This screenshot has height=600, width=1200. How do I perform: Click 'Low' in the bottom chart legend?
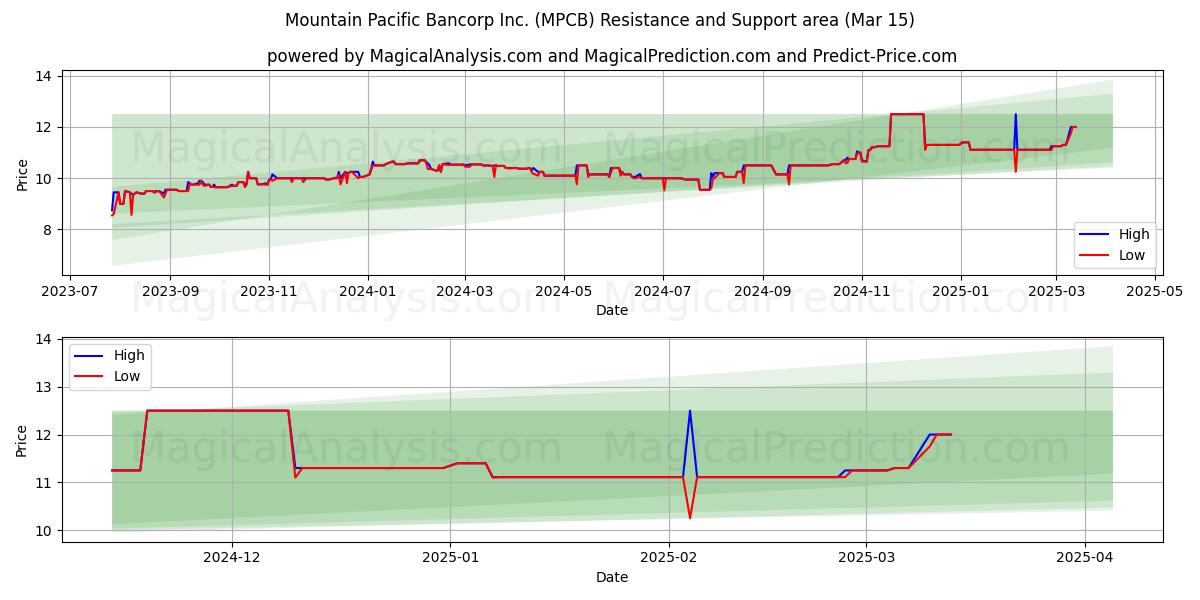click(128, 376)
